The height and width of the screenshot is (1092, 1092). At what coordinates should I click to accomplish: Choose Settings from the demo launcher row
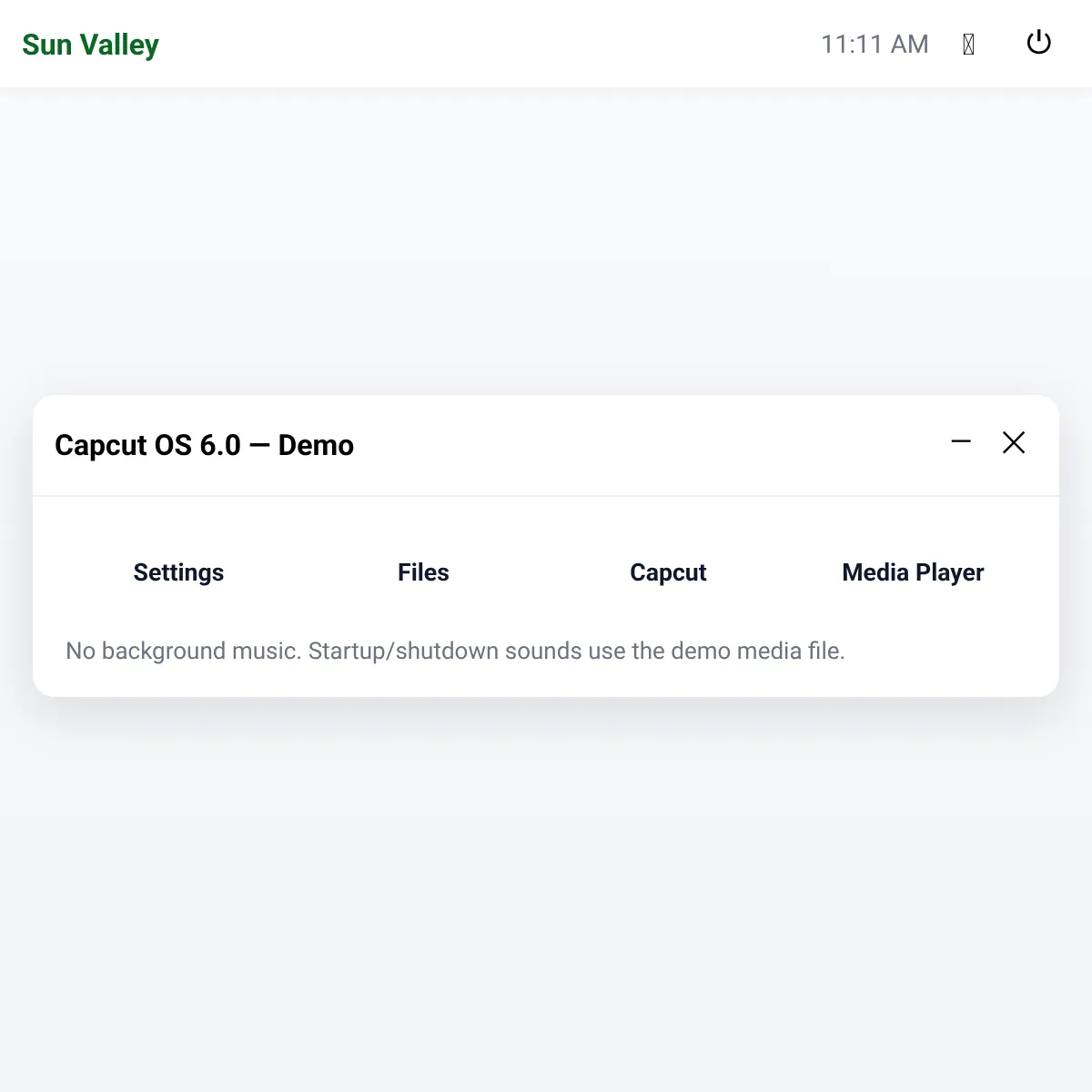click(178, 572)
